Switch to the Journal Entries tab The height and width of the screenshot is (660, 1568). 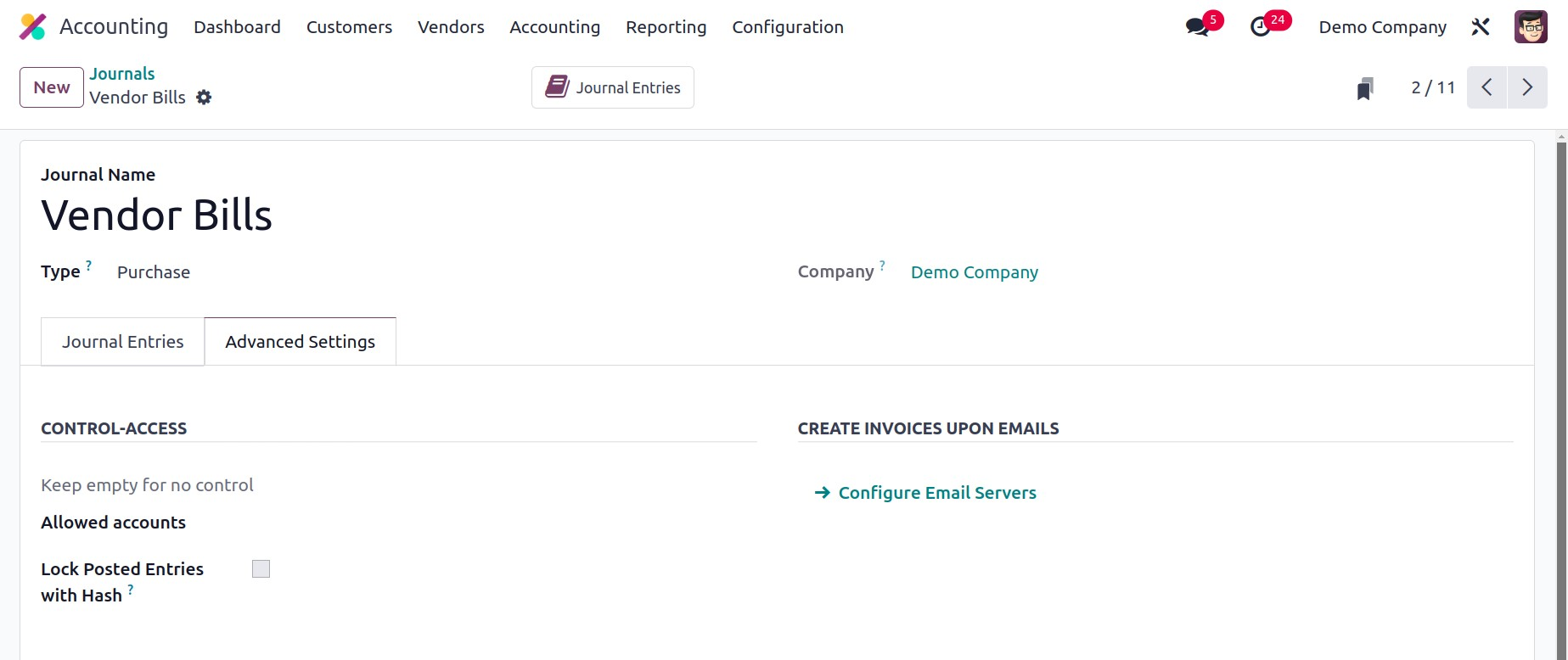pyautogui.click(x=122, y=342)
